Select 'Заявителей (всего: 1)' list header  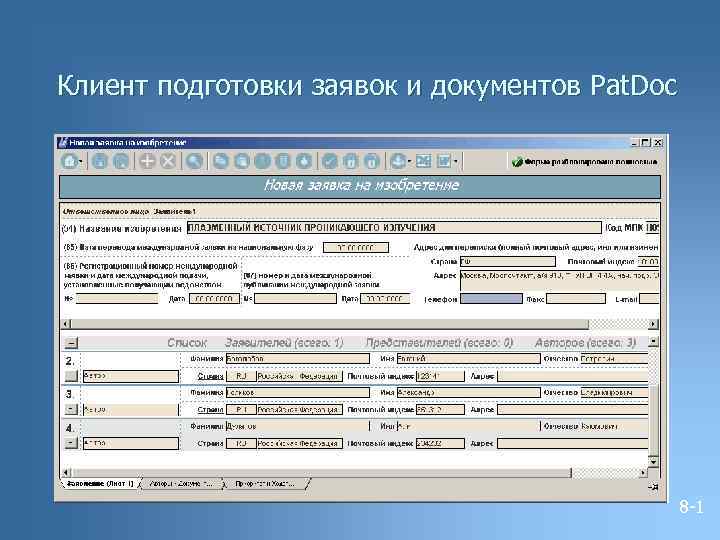coord(284,343)
